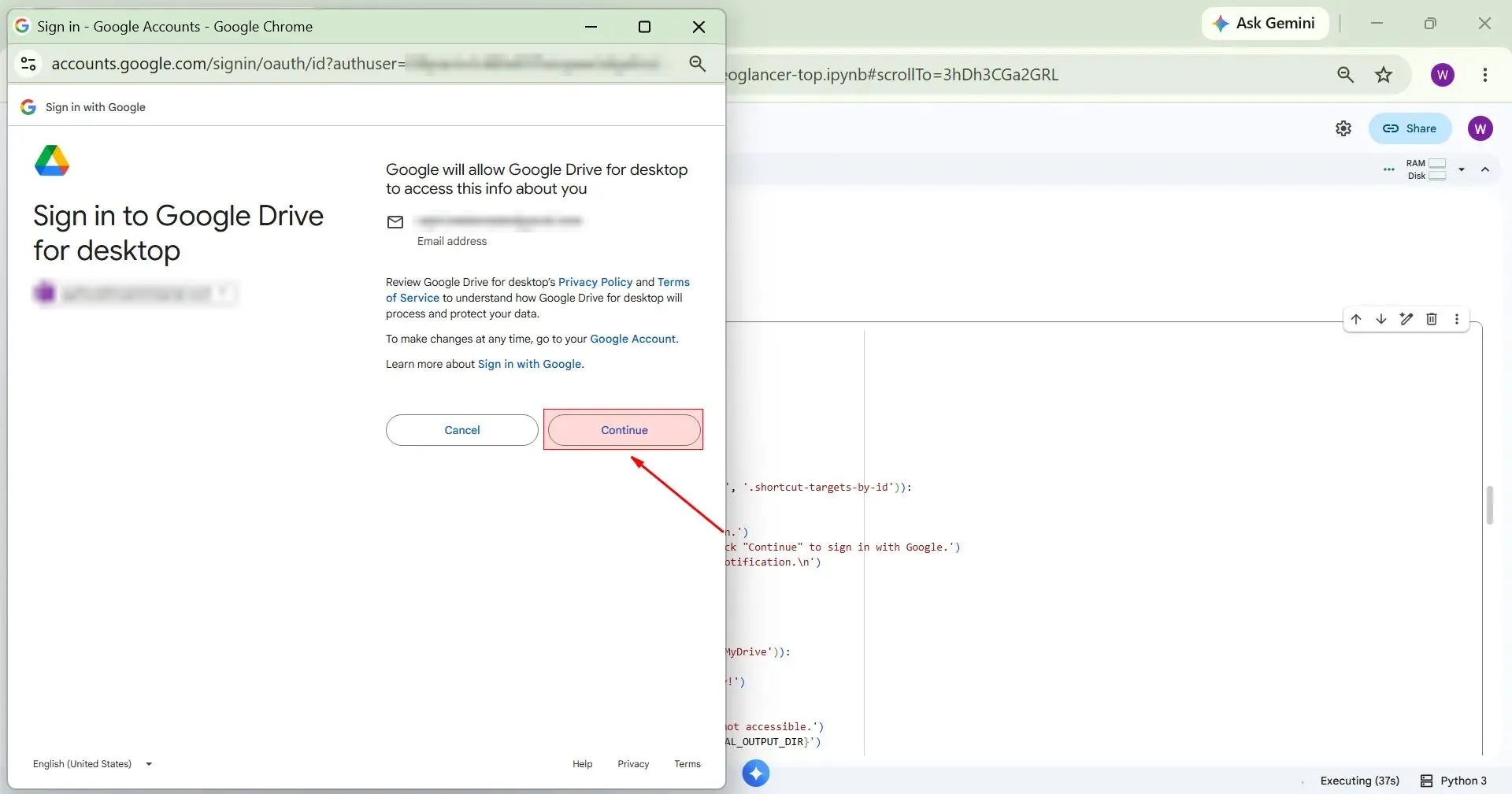Open the cell's more options menu
The height and width of the screenshot is (794, 1512).
pyautogui.click(x=1457, y=319)
